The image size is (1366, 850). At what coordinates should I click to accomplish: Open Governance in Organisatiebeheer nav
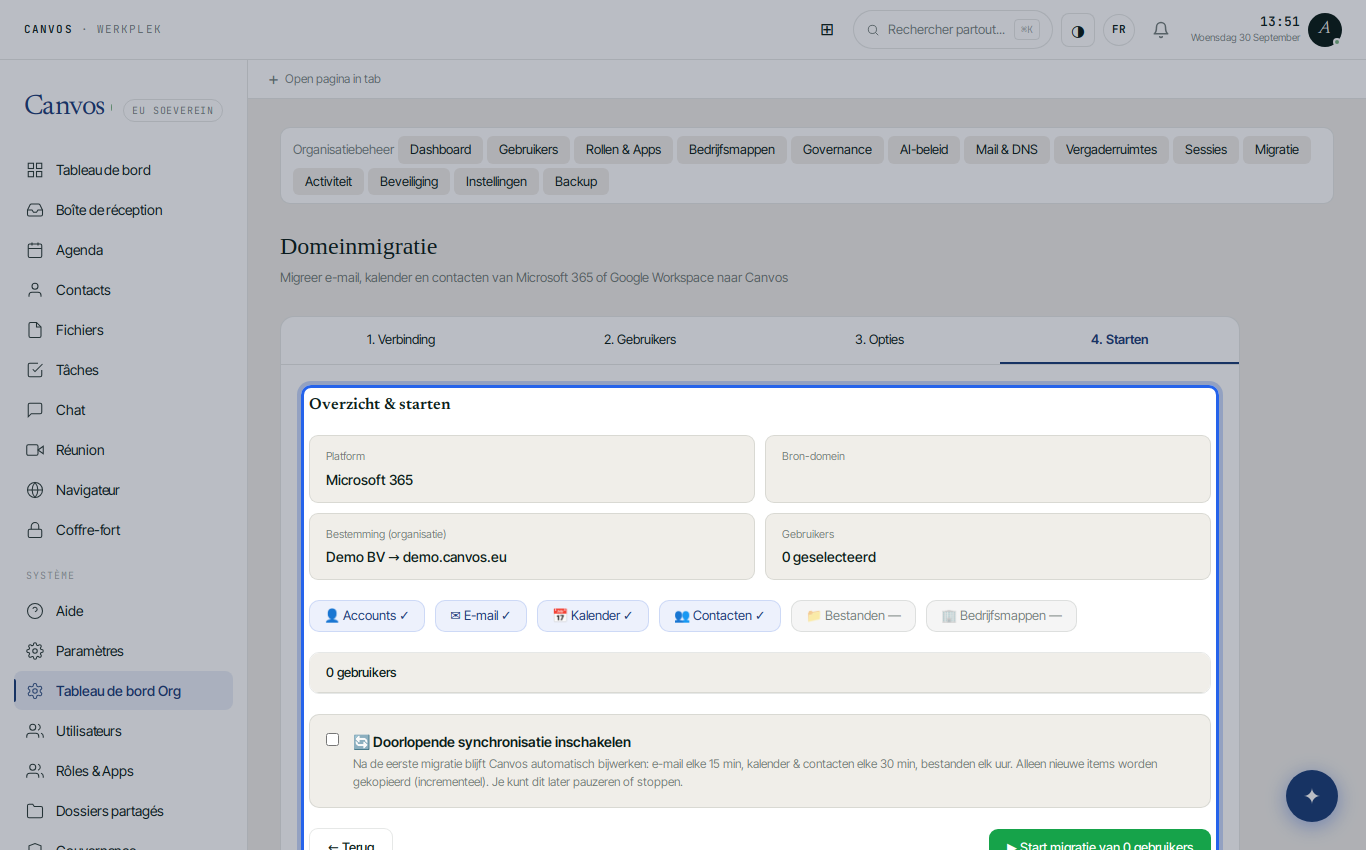click(837, 150)
